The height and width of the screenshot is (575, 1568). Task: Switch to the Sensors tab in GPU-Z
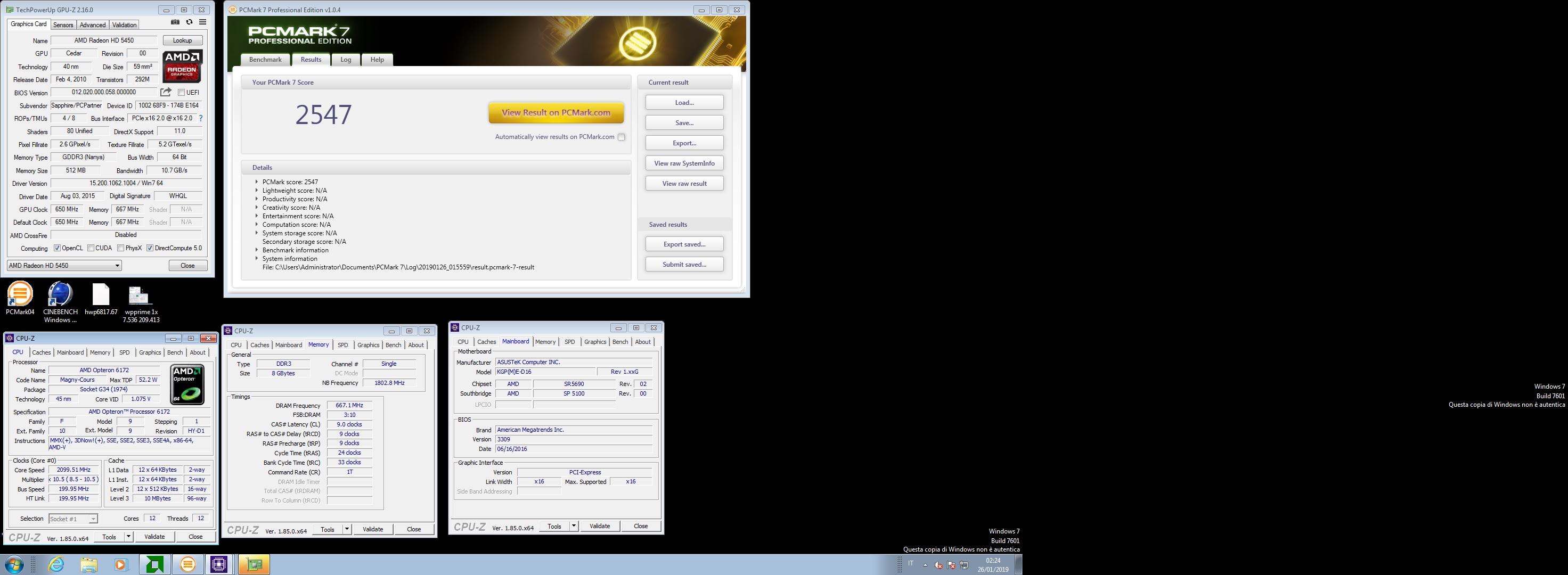click(x=63, y=25)
